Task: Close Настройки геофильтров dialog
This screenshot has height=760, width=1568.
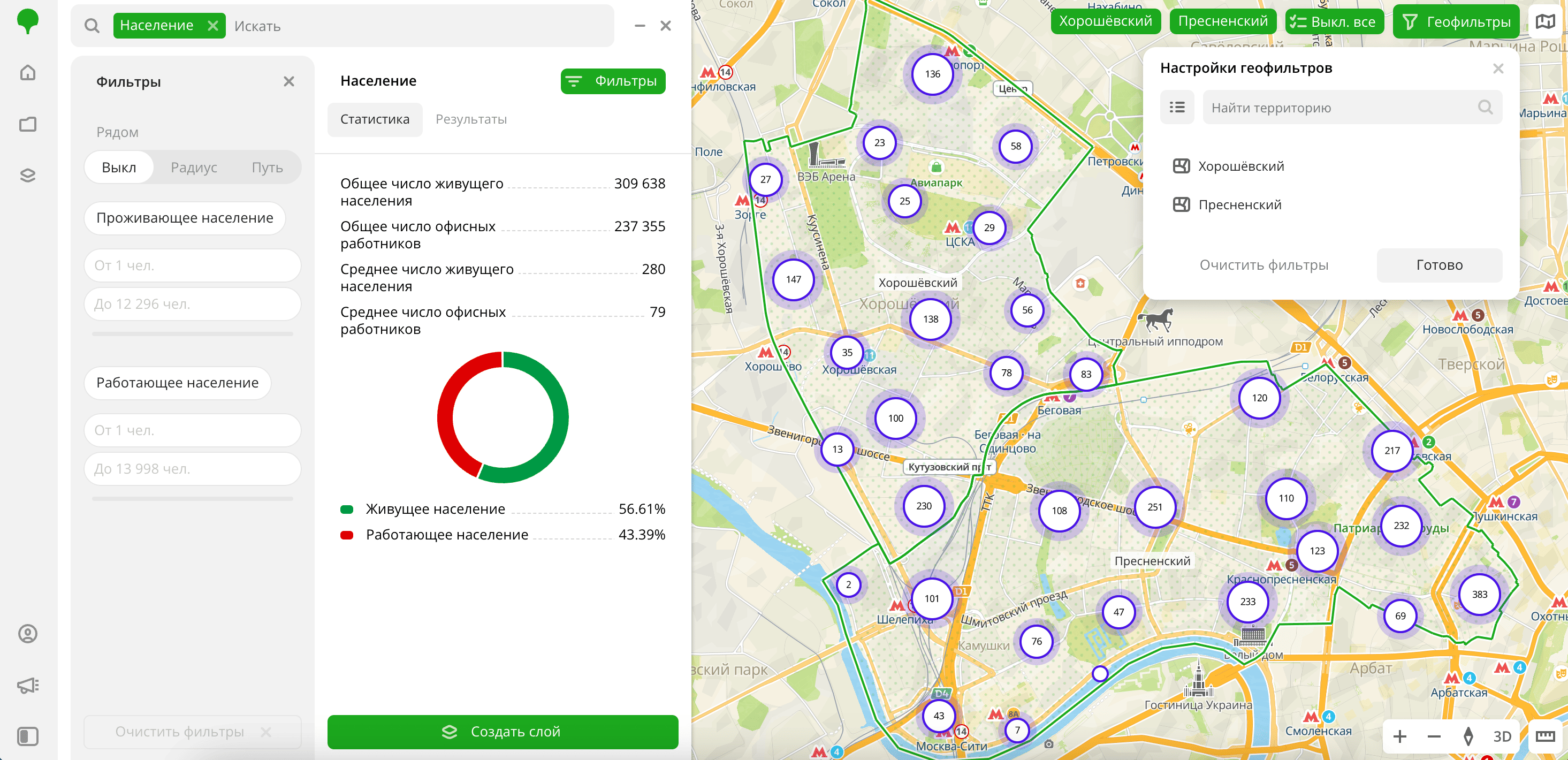Action: pos(1498,68)
